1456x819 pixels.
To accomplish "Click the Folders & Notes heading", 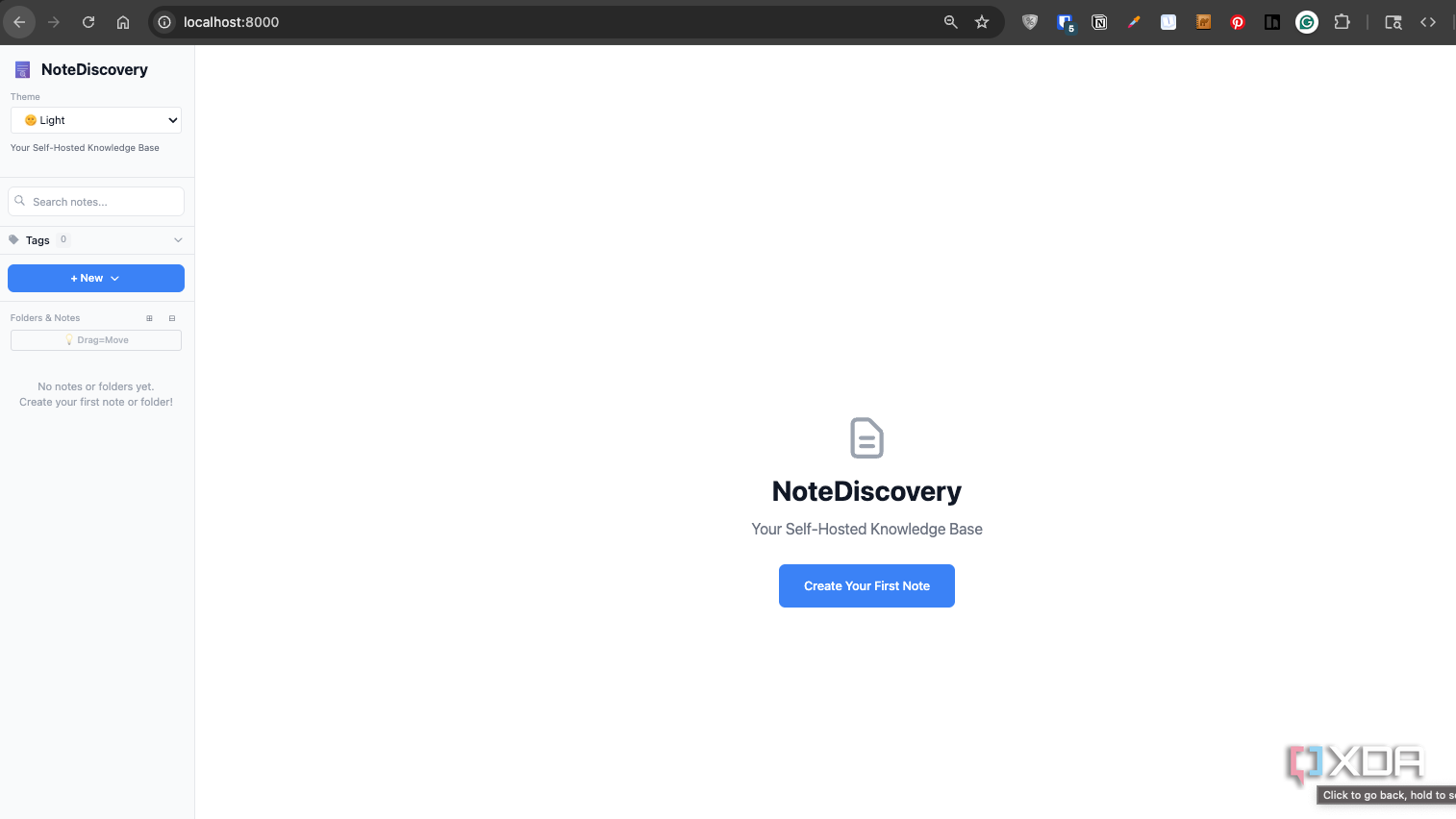I will (x=45, y=318).
